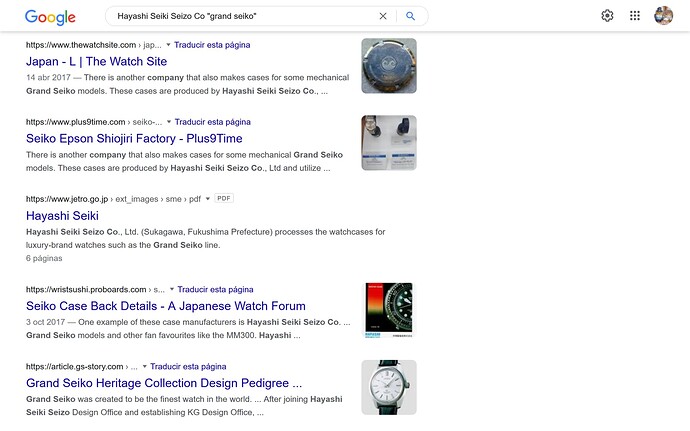Click the Google logo
Screen dimensions: 690x431
pos(50,17)
